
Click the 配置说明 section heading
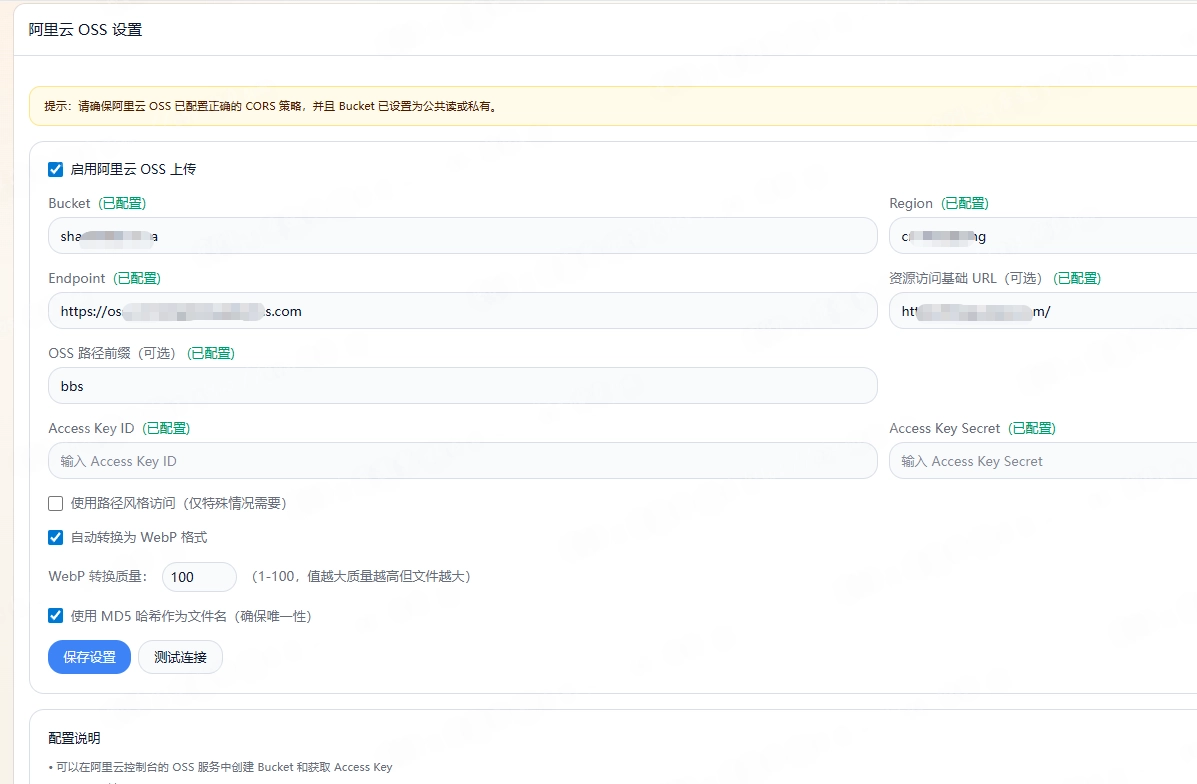pos(74,738)
